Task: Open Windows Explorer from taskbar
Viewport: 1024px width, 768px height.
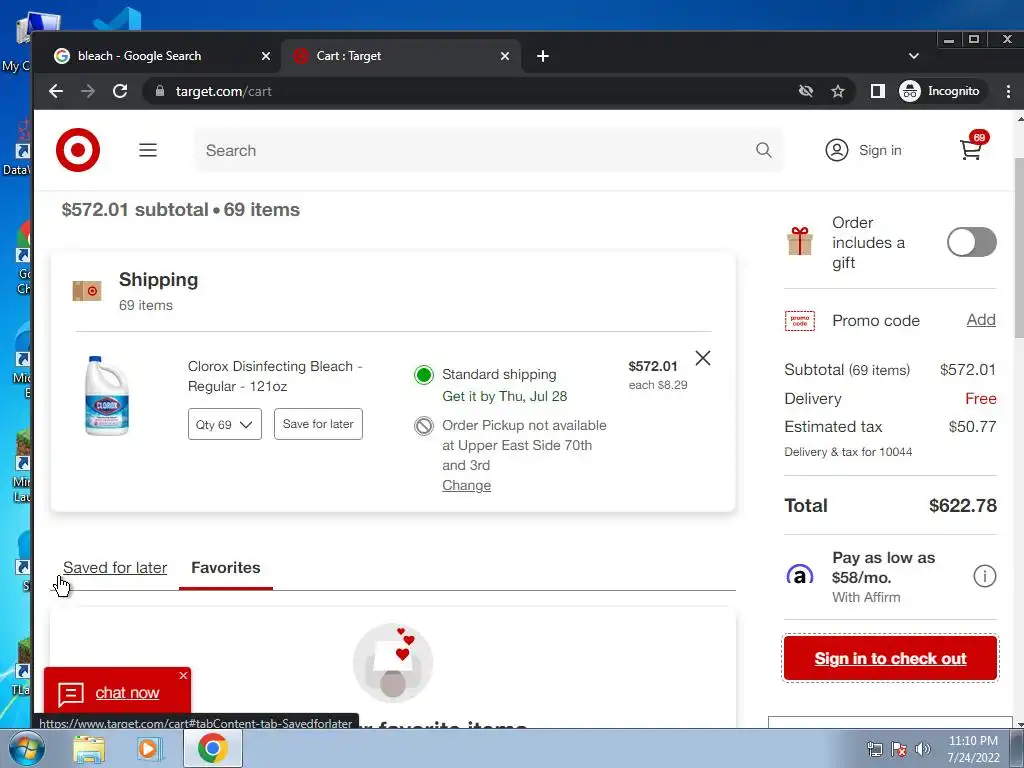Action: (x=89, y=749)
